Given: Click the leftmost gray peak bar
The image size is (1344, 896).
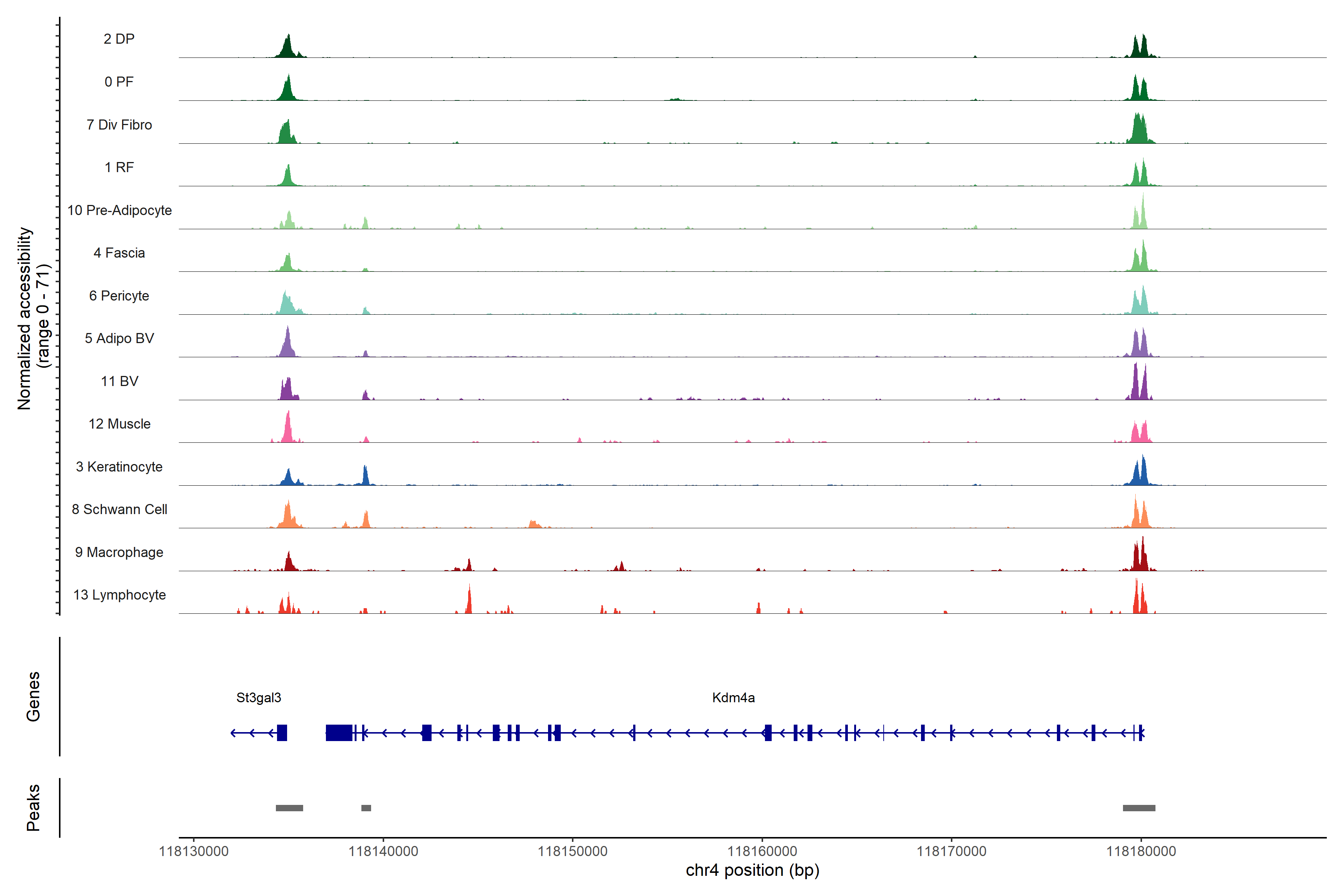Looking at the screenshot, I should click(289, 808).
